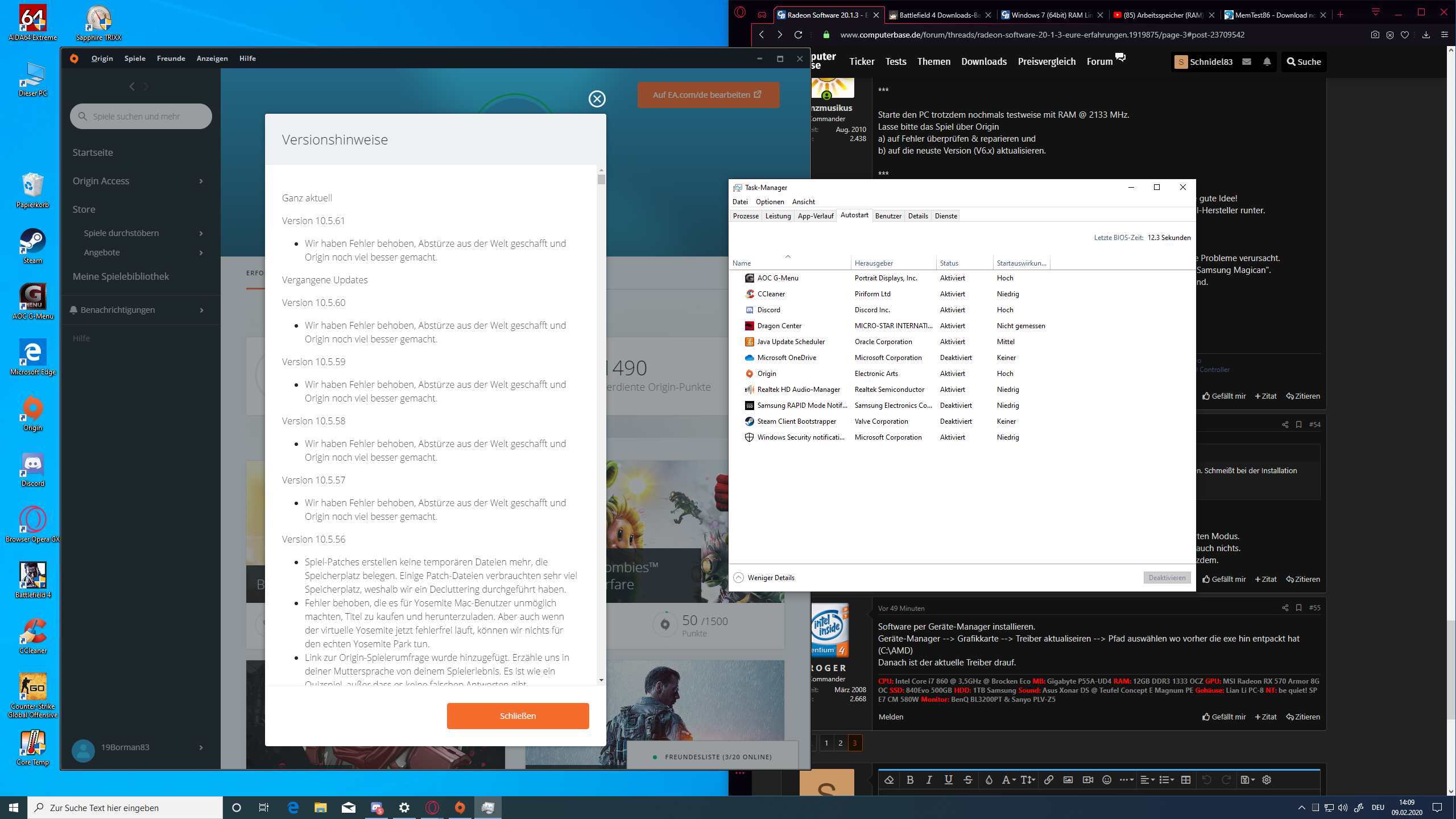This screenshot has width=1456, height=819.
Task: Switch to the Dienste tab in Task-Manager
Action: point(946,216)
